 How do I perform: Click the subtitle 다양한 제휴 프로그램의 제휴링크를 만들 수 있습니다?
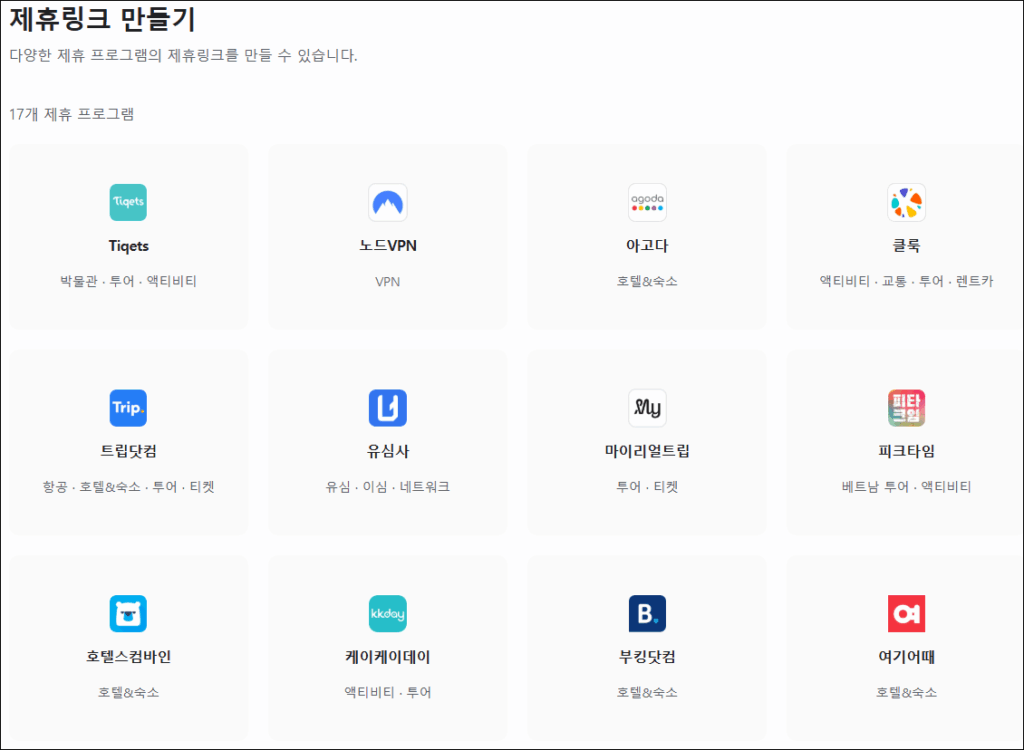point(184,56)
